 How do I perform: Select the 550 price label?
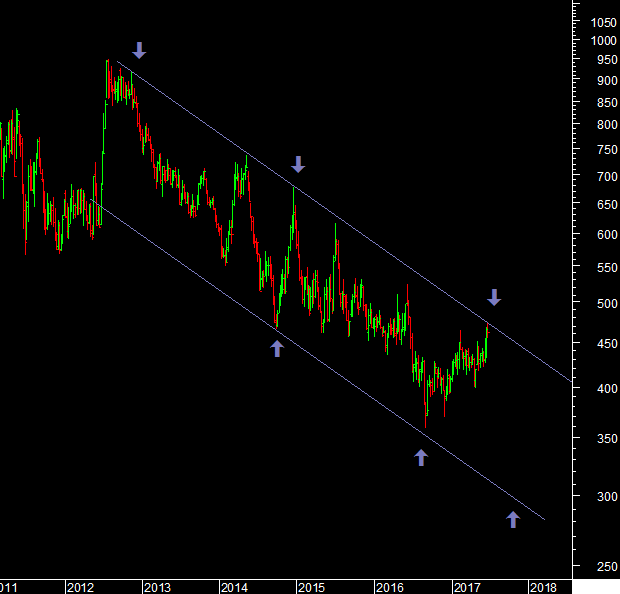click(x=607, y=269)
